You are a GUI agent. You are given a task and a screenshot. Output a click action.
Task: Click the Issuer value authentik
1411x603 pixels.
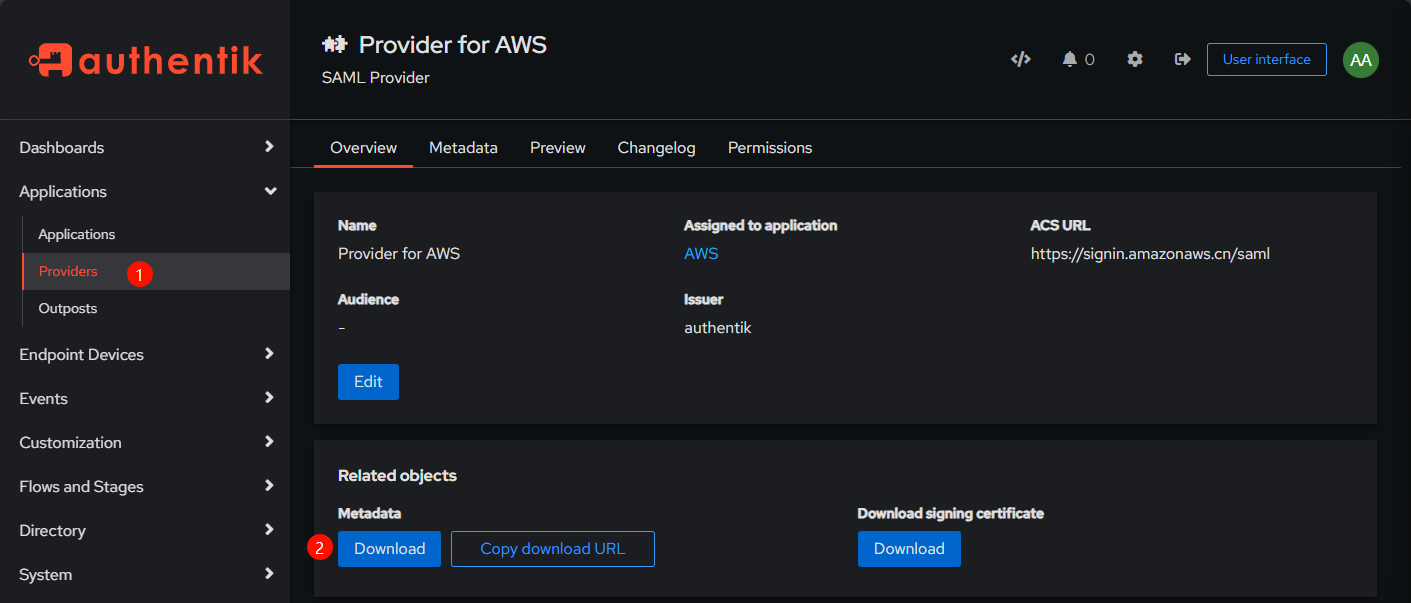717,328
